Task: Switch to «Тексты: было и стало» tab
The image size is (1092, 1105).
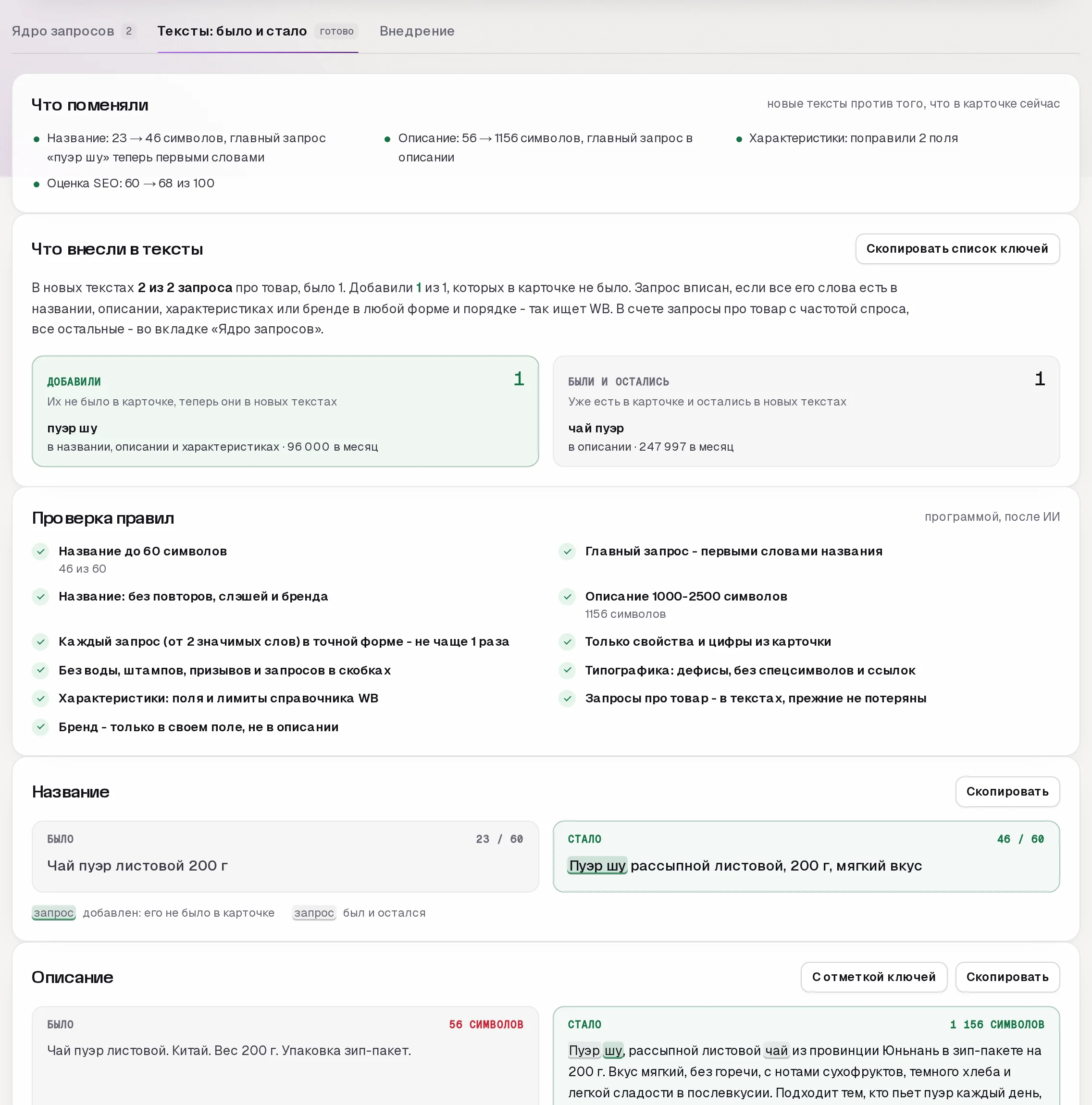Action: [258, 31]
